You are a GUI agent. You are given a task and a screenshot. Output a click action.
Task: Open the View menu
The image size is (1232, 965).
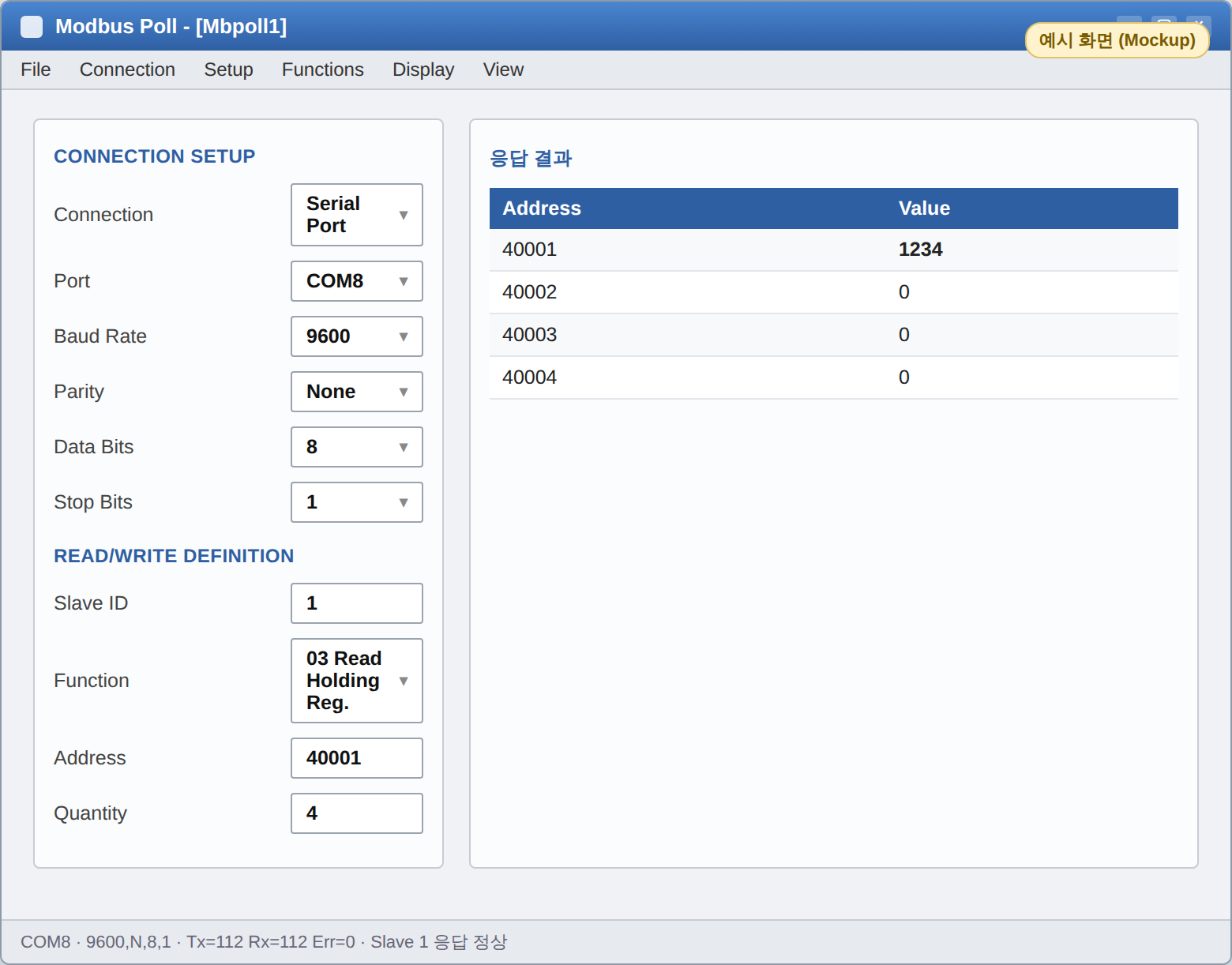(503, 69)
